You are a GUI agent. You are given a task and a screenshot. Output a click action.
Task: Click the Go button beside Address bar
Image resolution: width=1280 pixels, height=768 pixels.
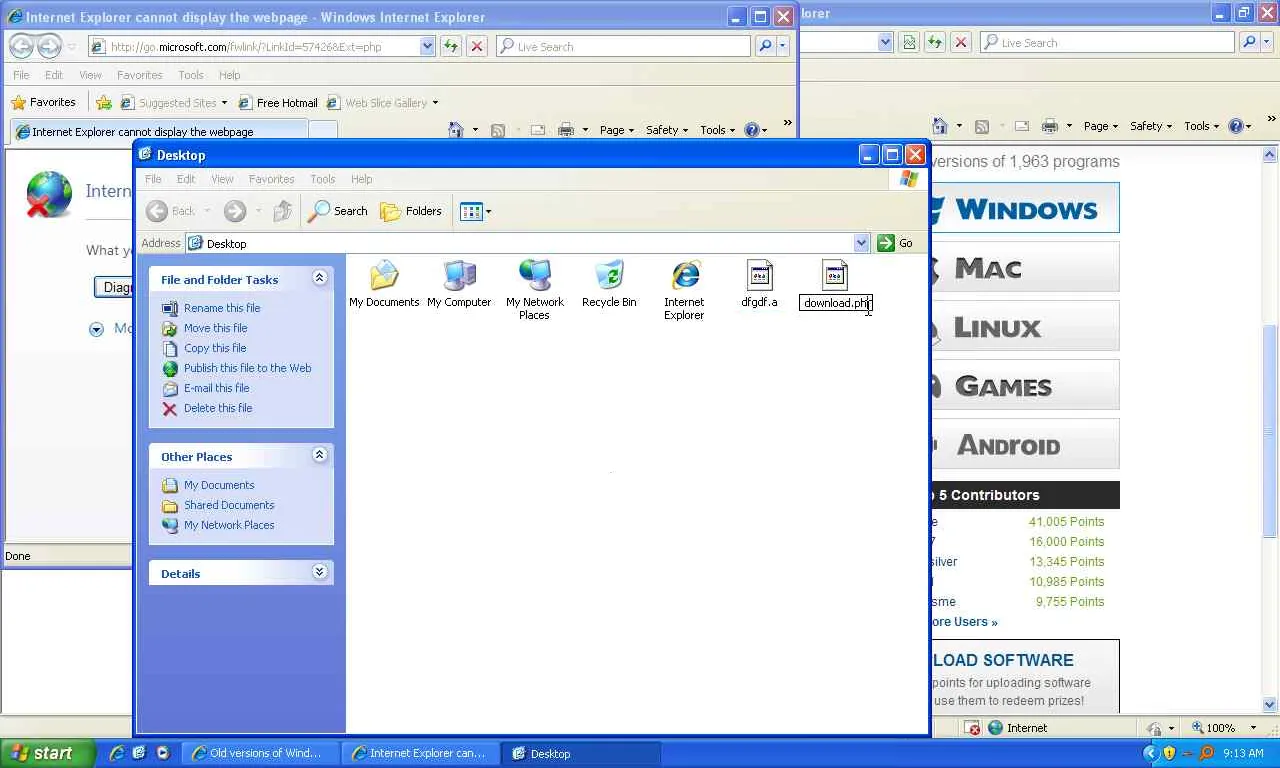[x=895, y=243]
